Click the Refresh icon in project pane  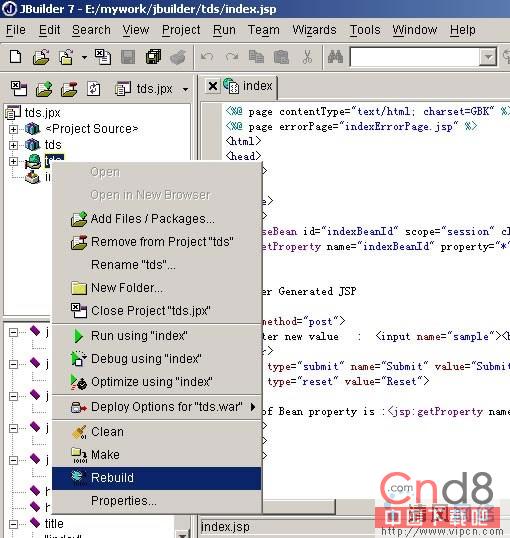(94, 89)
